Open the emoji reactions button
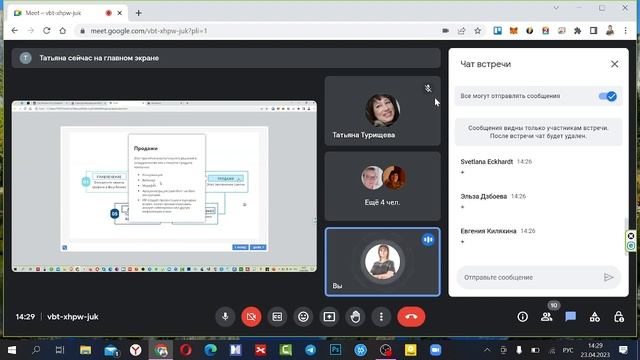 point(303,317)
